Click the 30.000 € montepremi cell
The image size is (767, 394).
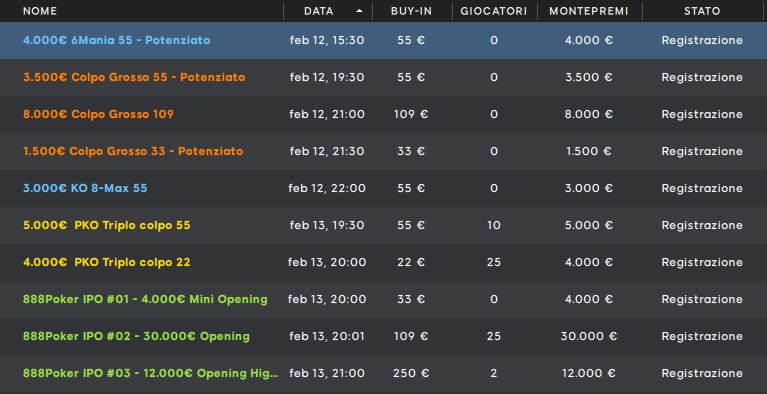coord(589,336)
